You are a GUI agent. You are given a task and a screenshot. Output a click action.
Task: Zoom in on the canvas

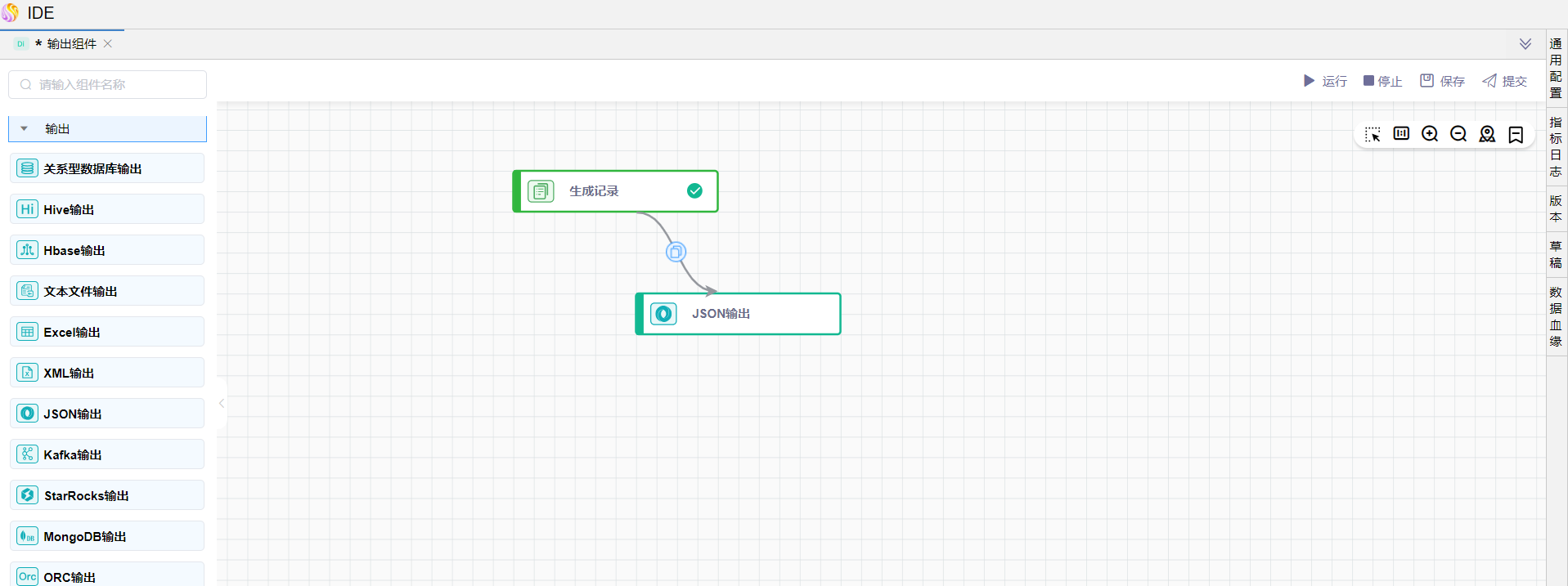[1430, 134]
